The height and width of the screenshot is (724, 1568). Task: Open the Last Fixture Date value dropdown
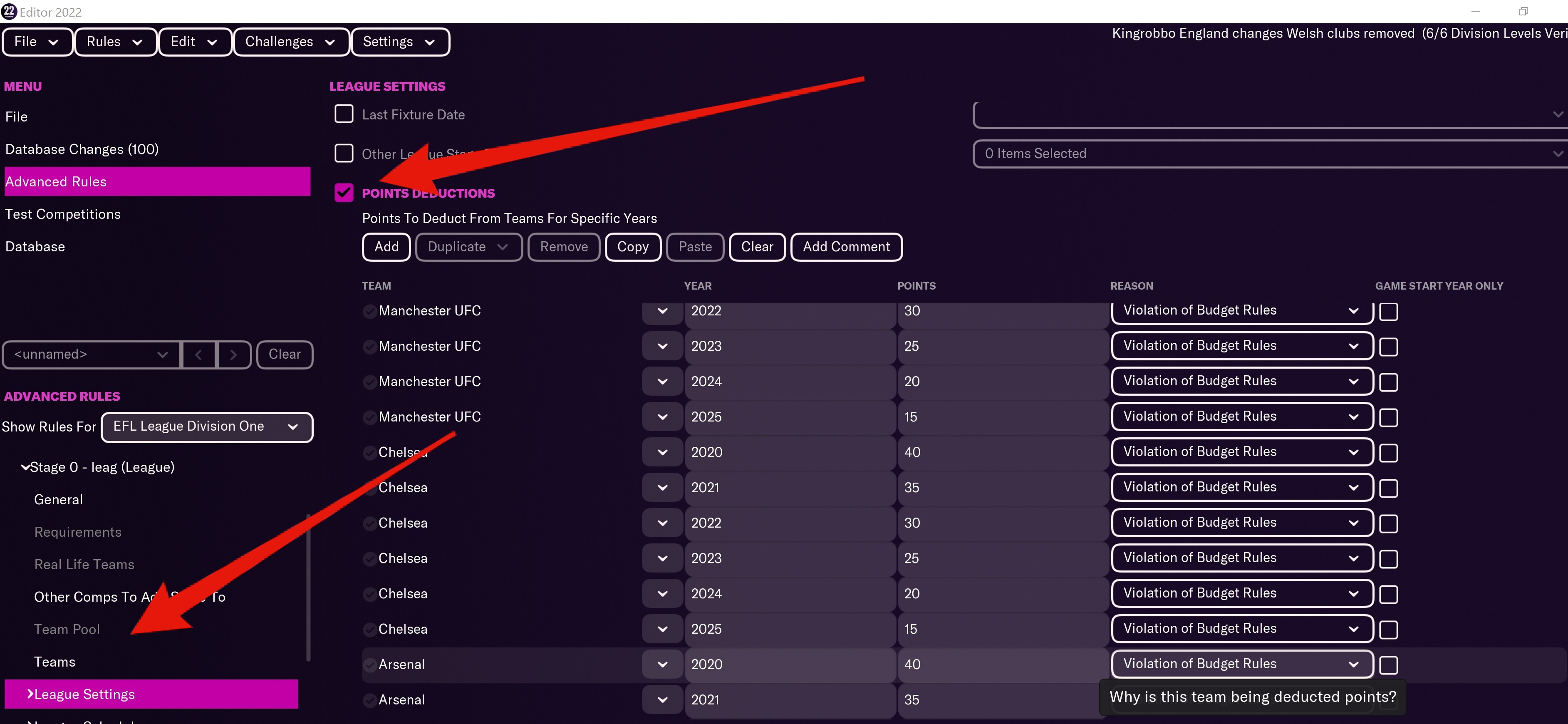click(1271, 114)
